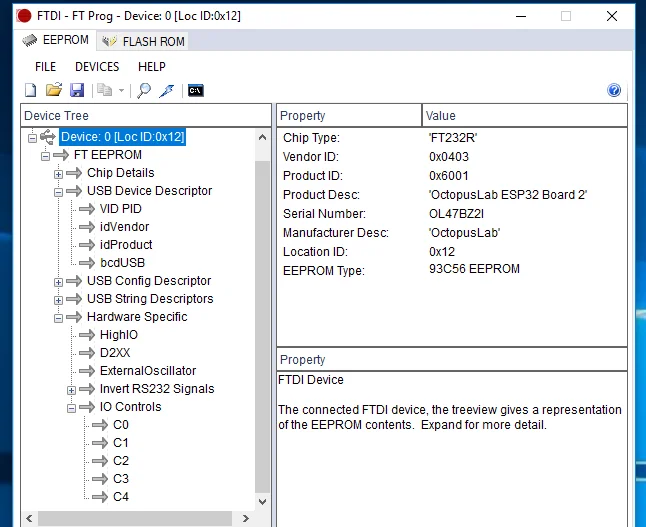The height and width of the screenshot is (527, 646).
Task: Click serial number value OL47BZ2I
Action: click(x=456, y=214)
